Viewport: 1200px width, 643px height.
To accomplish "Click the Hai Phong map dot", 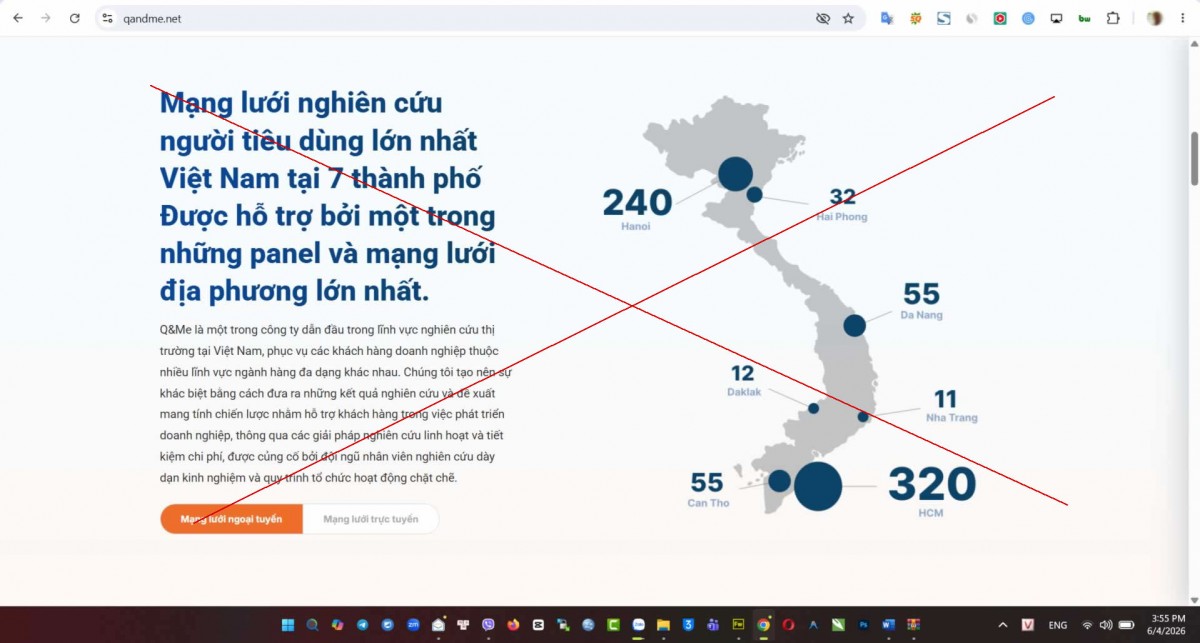I will [755, 195].
